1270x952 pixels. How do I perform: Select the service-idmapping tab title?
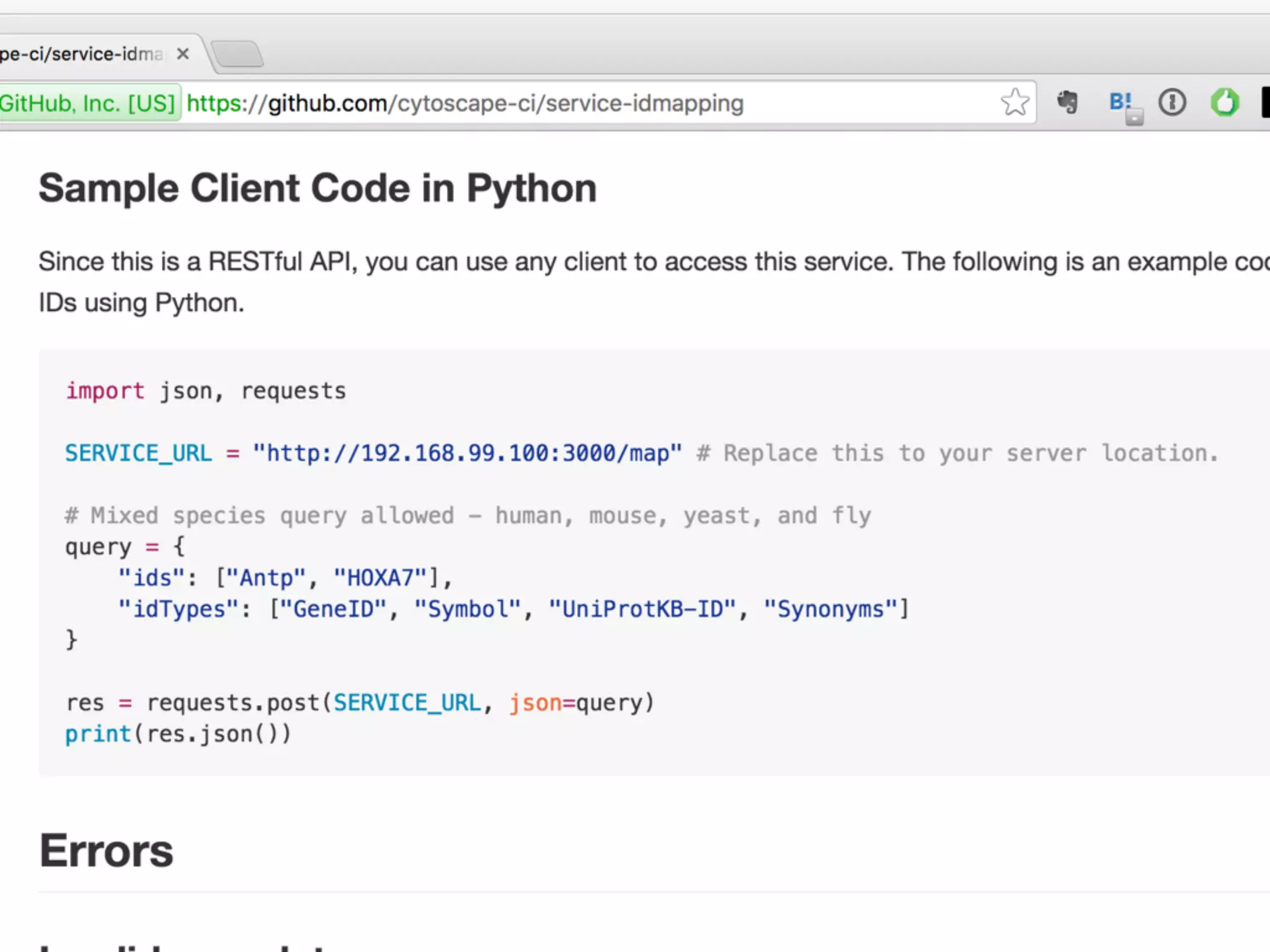point(81,54)
